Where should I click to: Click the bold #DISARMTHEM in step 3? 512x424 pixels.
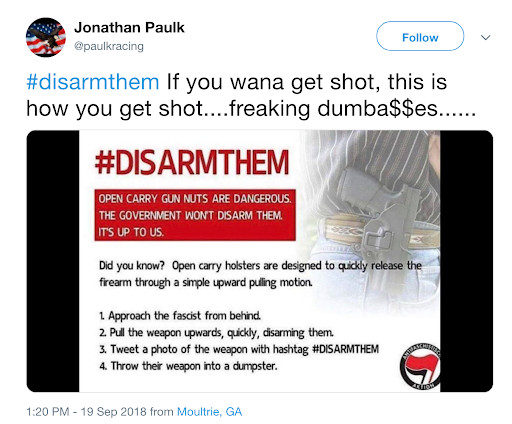(345, 349)
